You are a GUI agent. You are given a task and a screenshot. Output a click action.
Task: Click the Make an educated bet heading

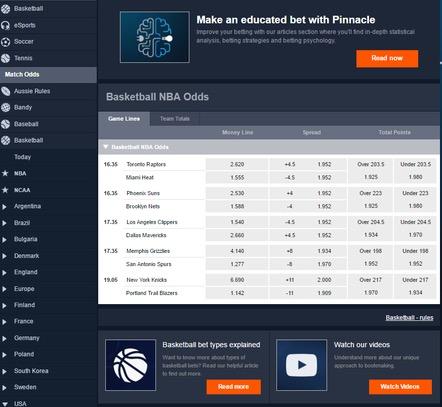click(x=286, y=20)
